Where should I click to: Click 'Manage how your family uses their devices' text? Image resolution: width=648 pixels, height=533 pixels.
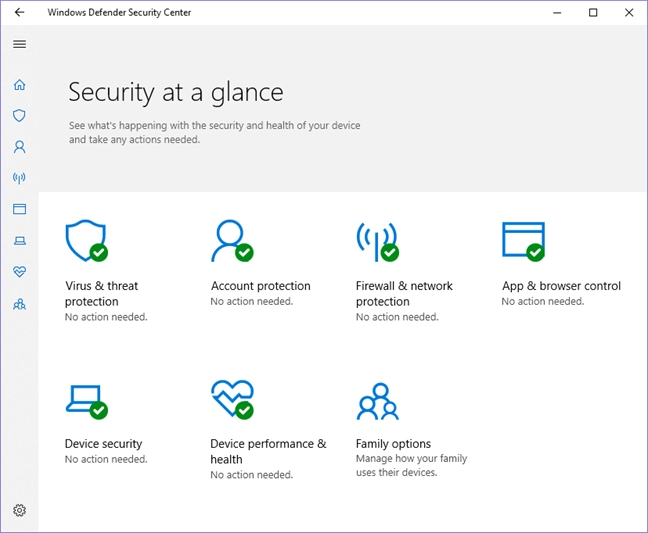(x=411, y=465)
